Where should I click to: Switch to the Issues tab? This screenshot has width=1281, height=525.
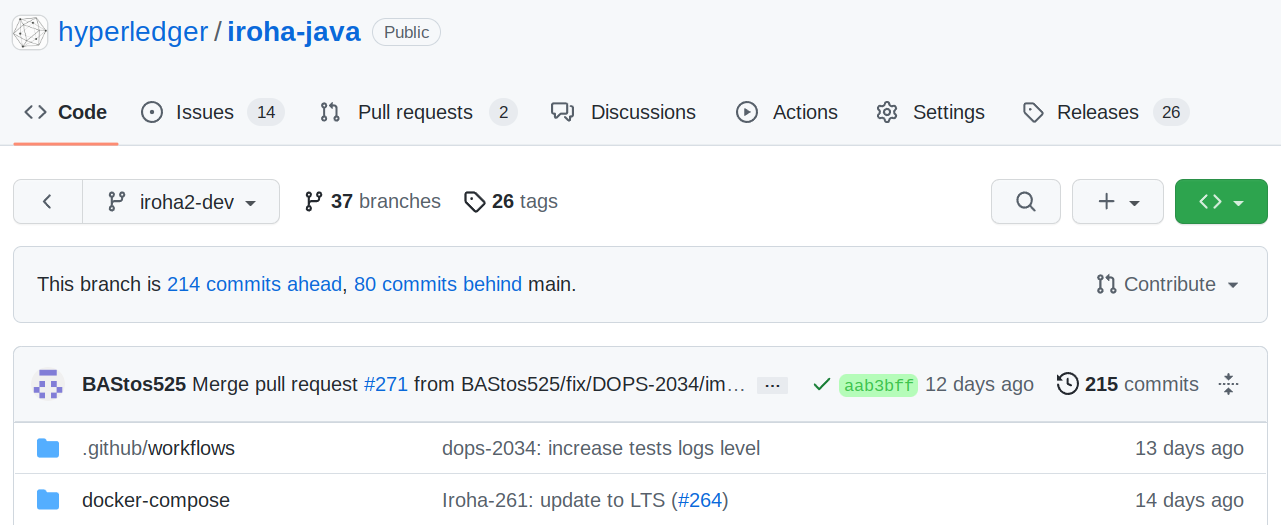tap(212, 112)
